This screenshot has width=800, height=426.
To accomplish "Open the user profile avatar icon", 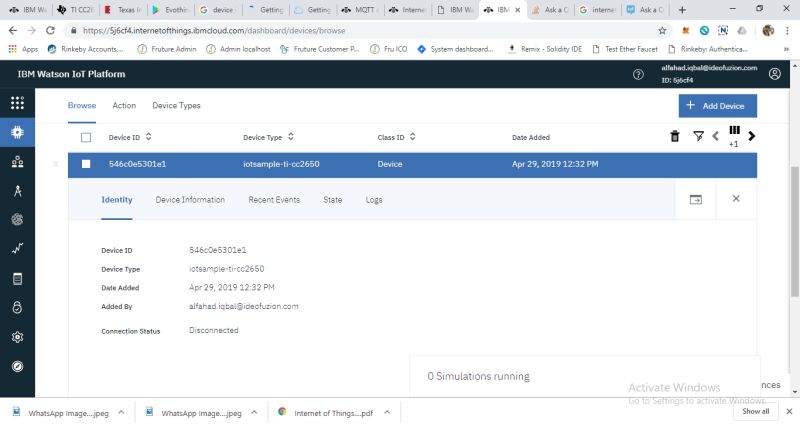I will click(774, 74).
